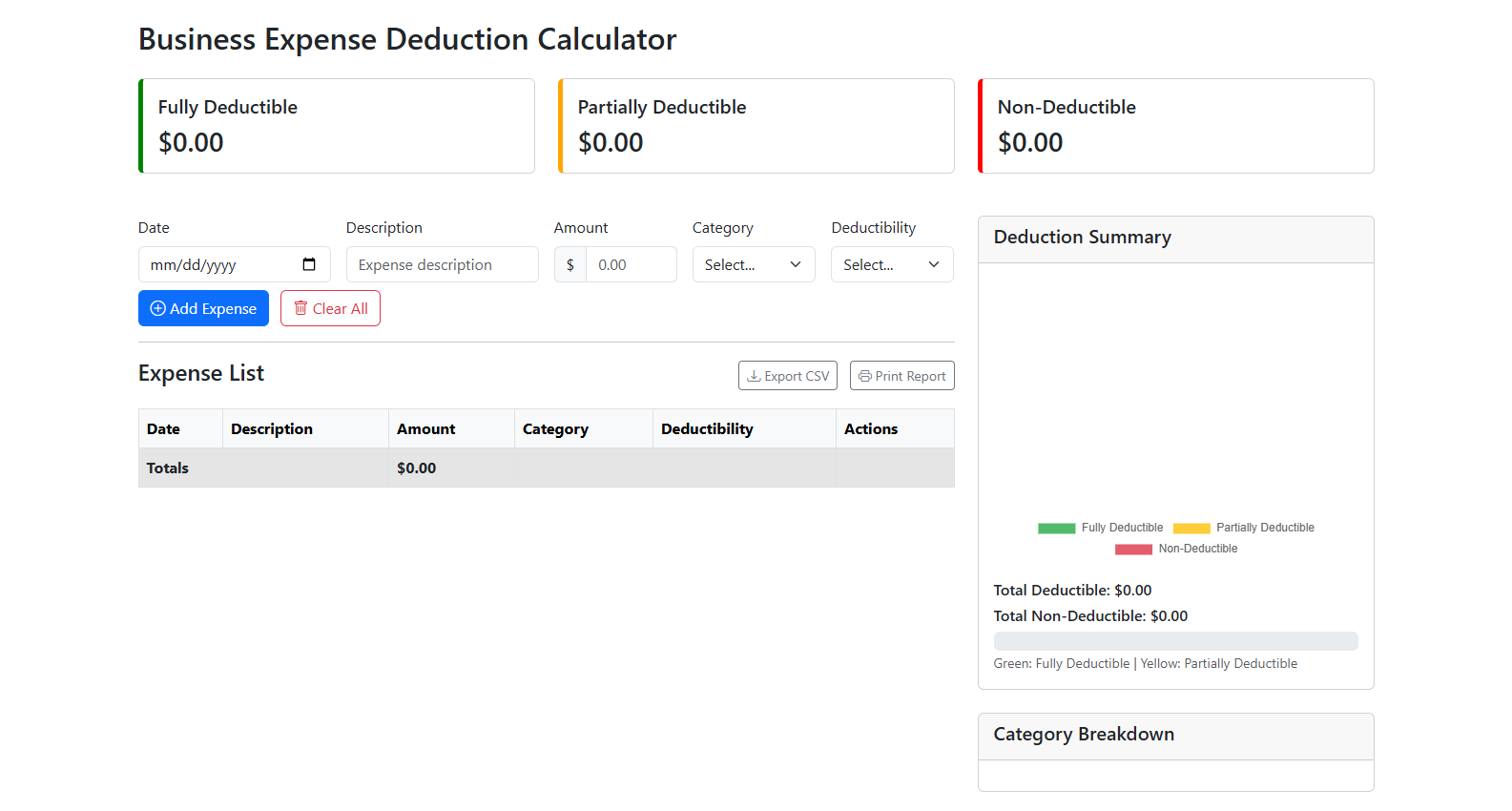This screenshot has height=811, width=1512.
Task: Click the Fully Deductible summary card
Action: 337,126
